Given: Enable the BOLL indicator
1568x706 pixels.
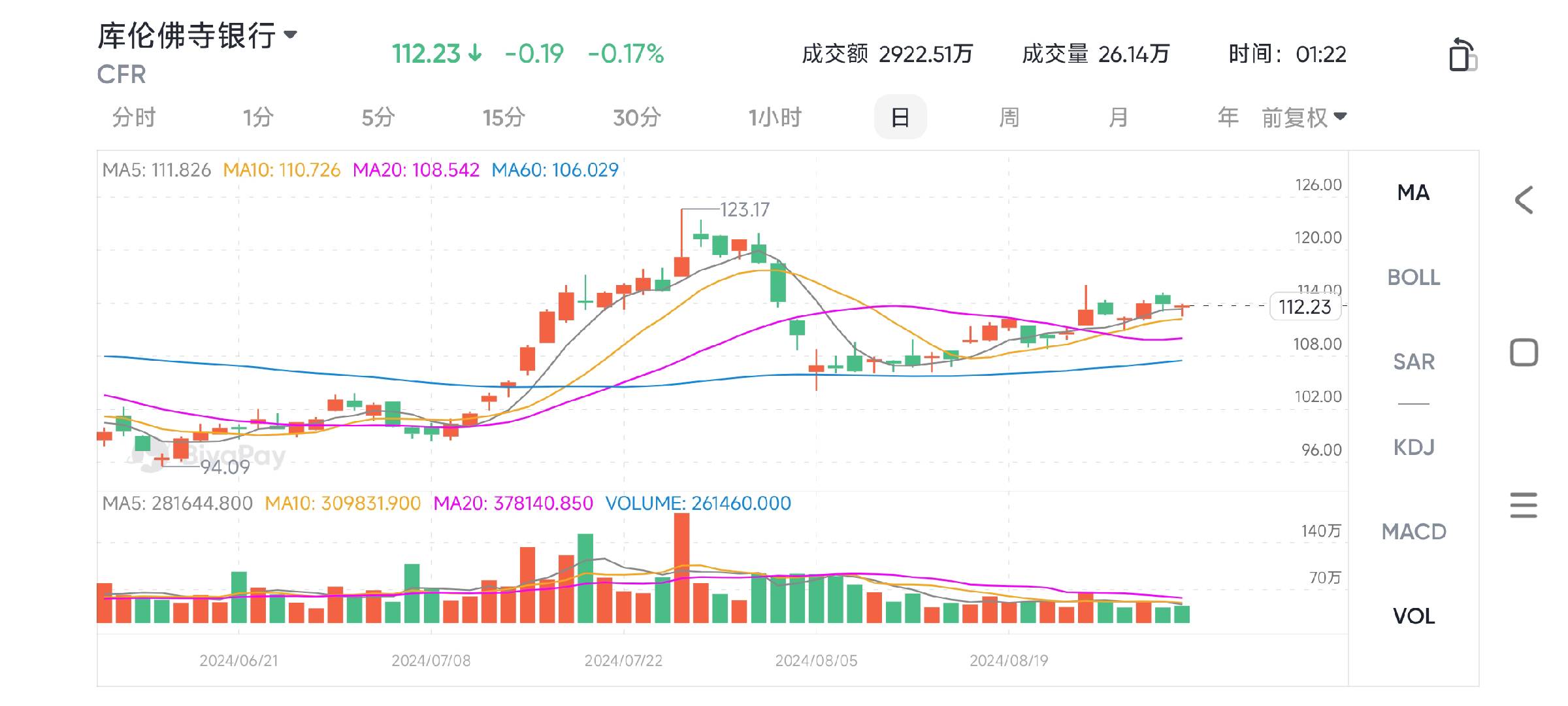Looking at the screenshot, I should (x=1413, y=277).
